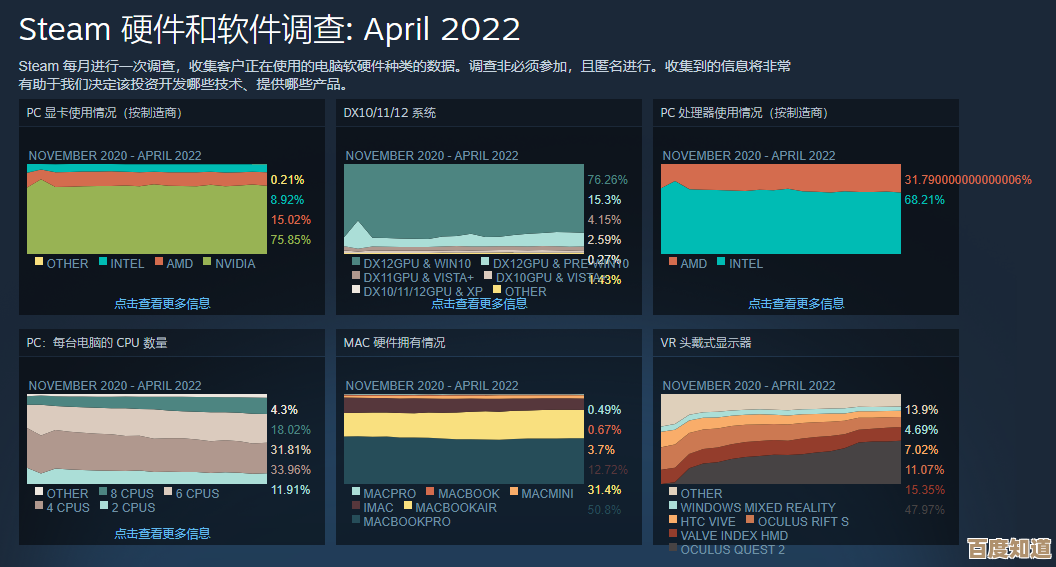Click the DX12GPU & WIN10 legend swatch
The image size is (1056, 567).
point(356,263)
